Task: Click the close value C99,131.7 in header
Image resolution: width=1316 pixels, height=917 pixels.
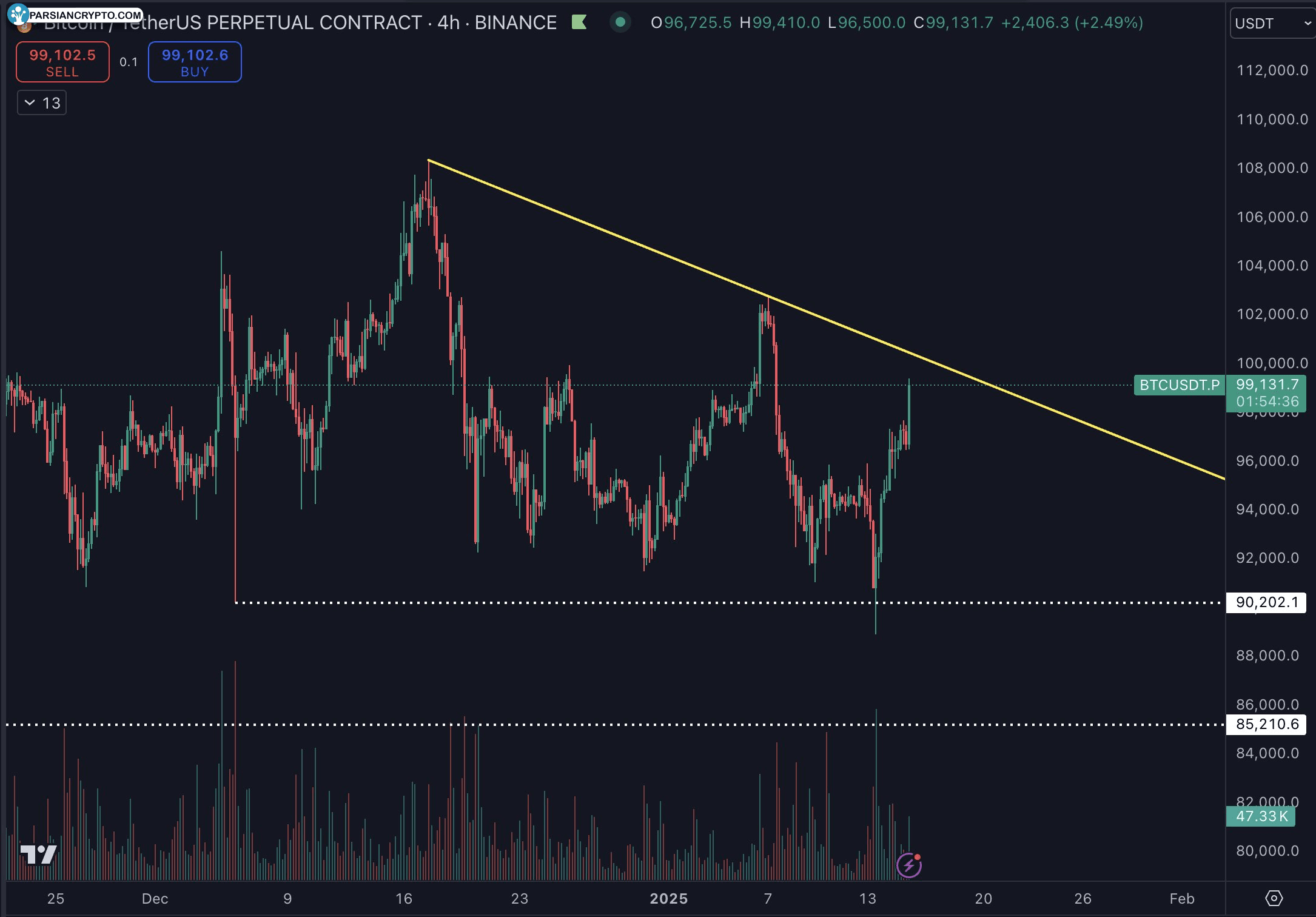Action: [953, 23]
